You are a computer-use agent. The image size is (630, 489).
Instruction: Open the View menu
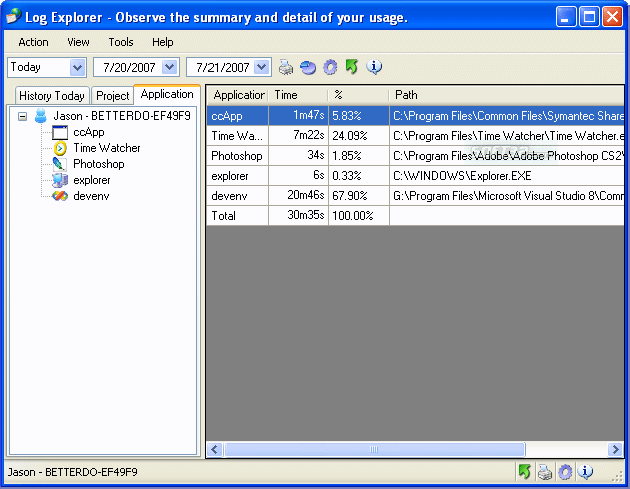point(78,42)
